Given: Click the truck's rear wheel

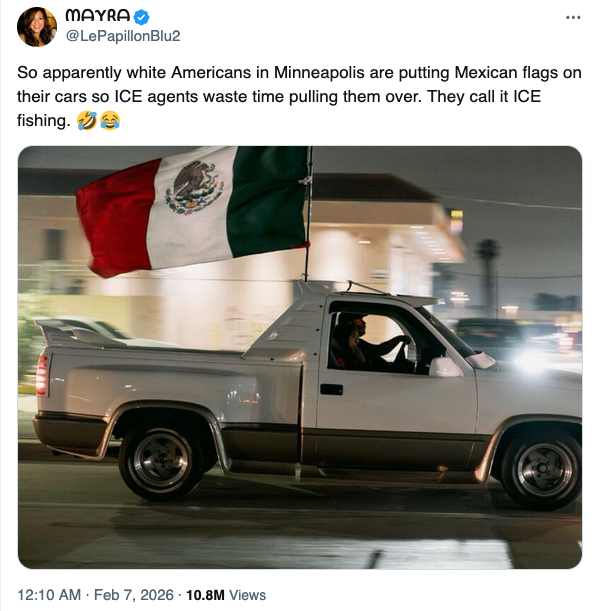Looking at the screenshot, I should [x=161, y=461].
